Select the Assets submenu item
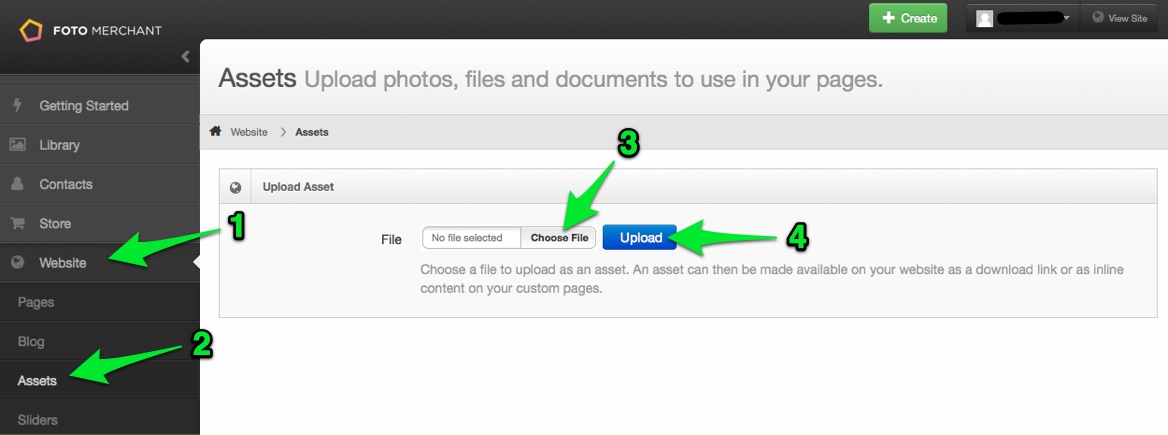The image size is (1168, 435). (100, 381)
